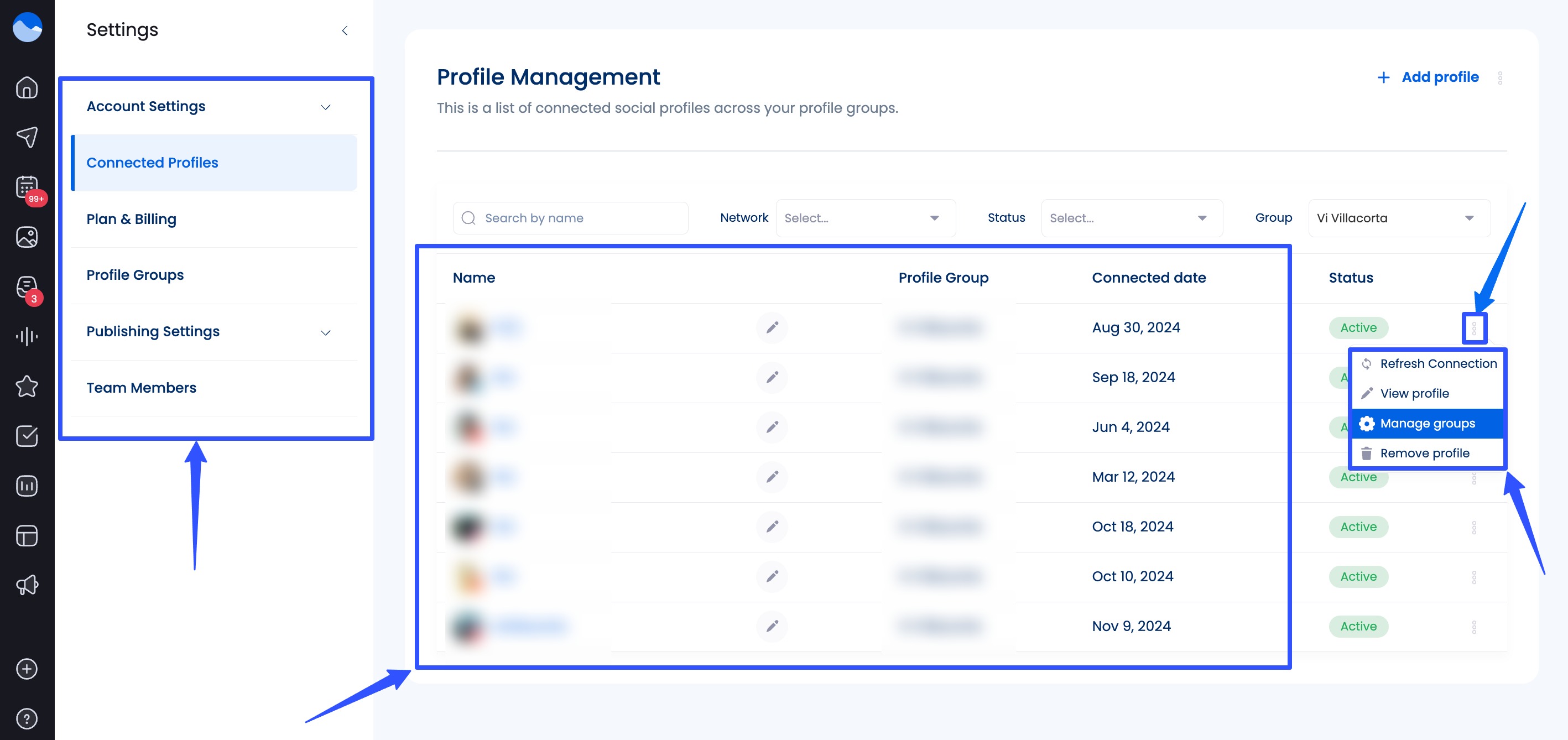1568x740 pixels.
Task: Choose Manage groups from context menu
Action: tap(1428, 423)
